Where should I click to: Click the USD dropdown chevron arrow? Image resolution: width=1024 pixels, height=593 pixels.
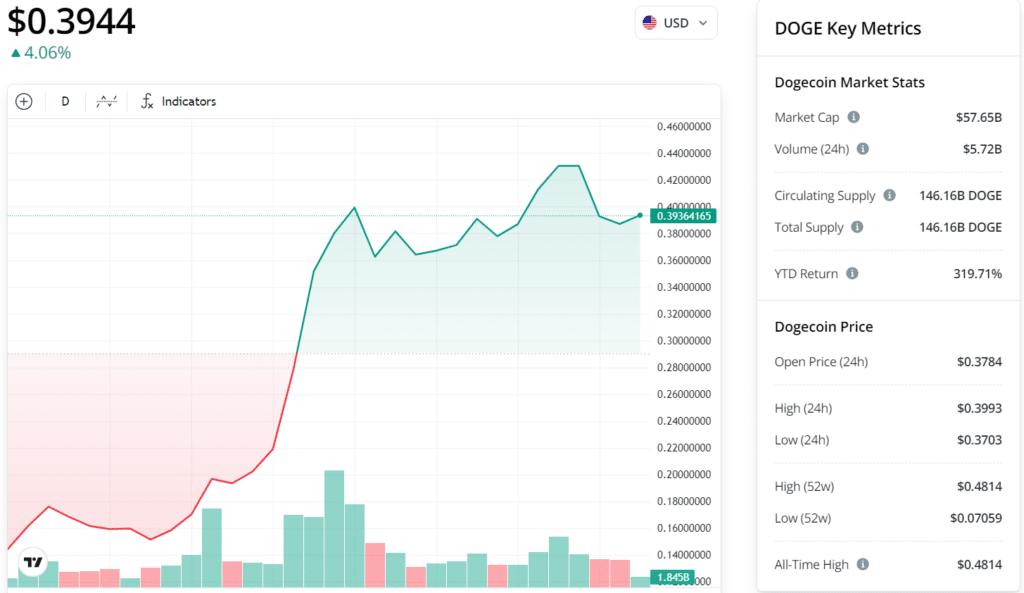(703, 23)
